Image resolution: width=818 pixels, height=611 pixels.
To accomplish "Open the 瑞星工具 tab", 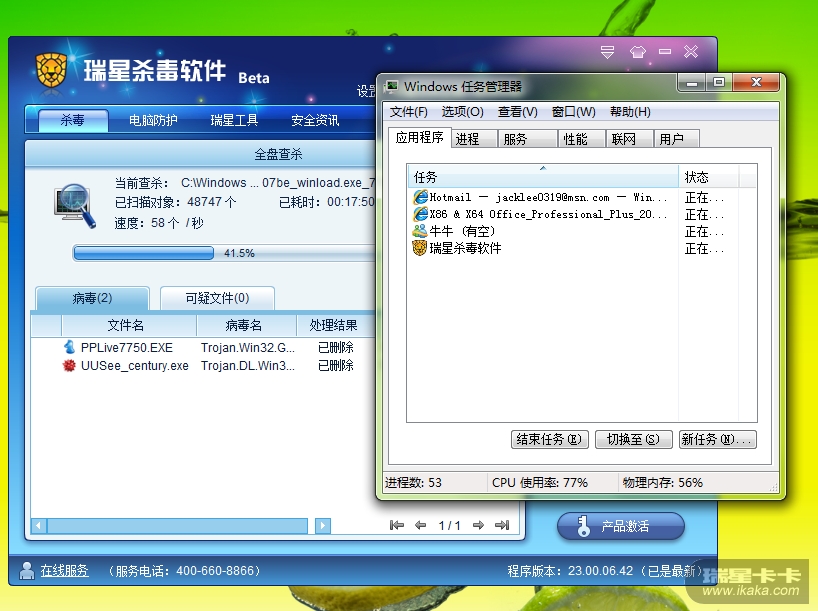I will click(x=234, y=121).
